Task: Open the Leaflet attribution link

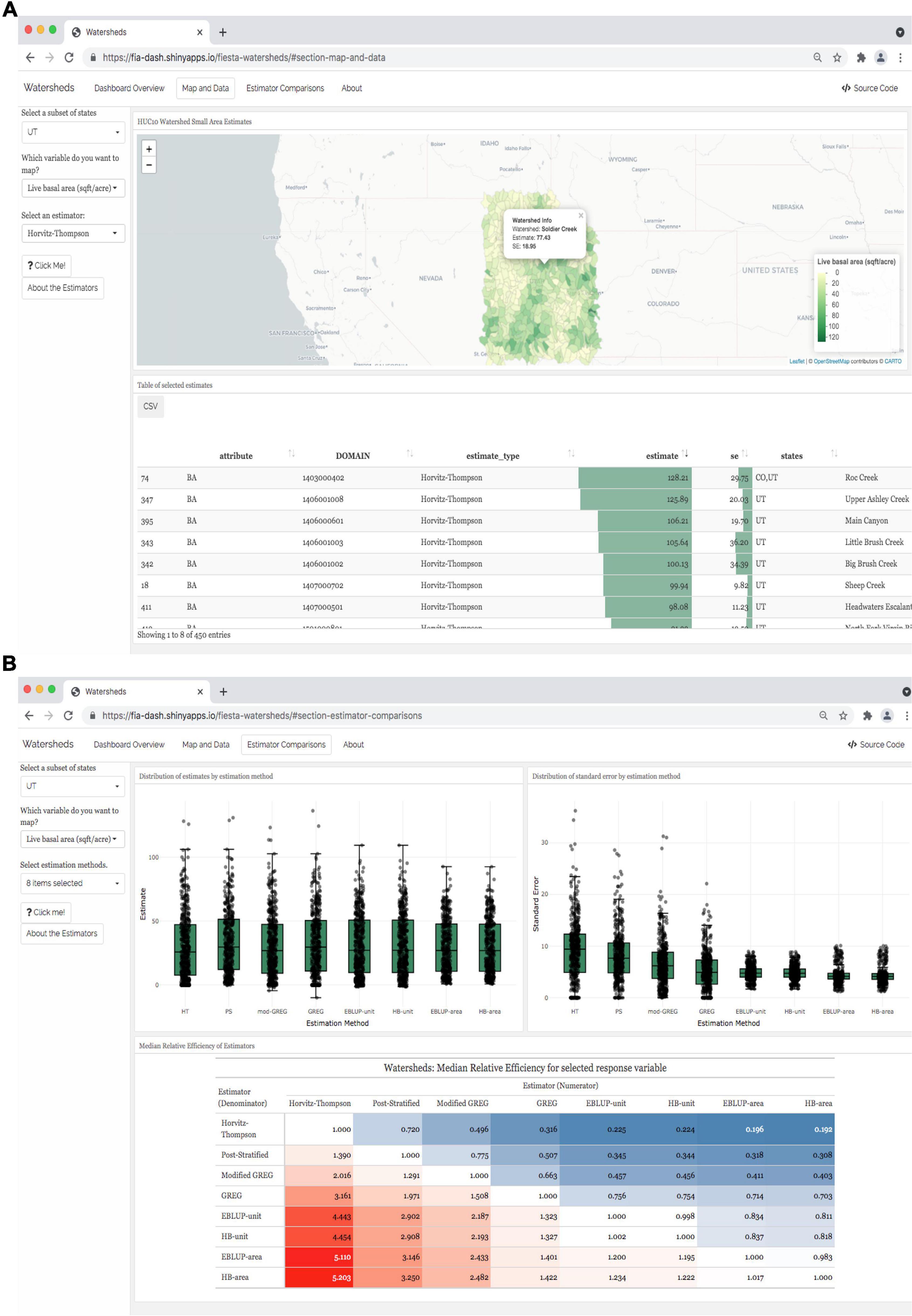Action: [x=797, y=361]
